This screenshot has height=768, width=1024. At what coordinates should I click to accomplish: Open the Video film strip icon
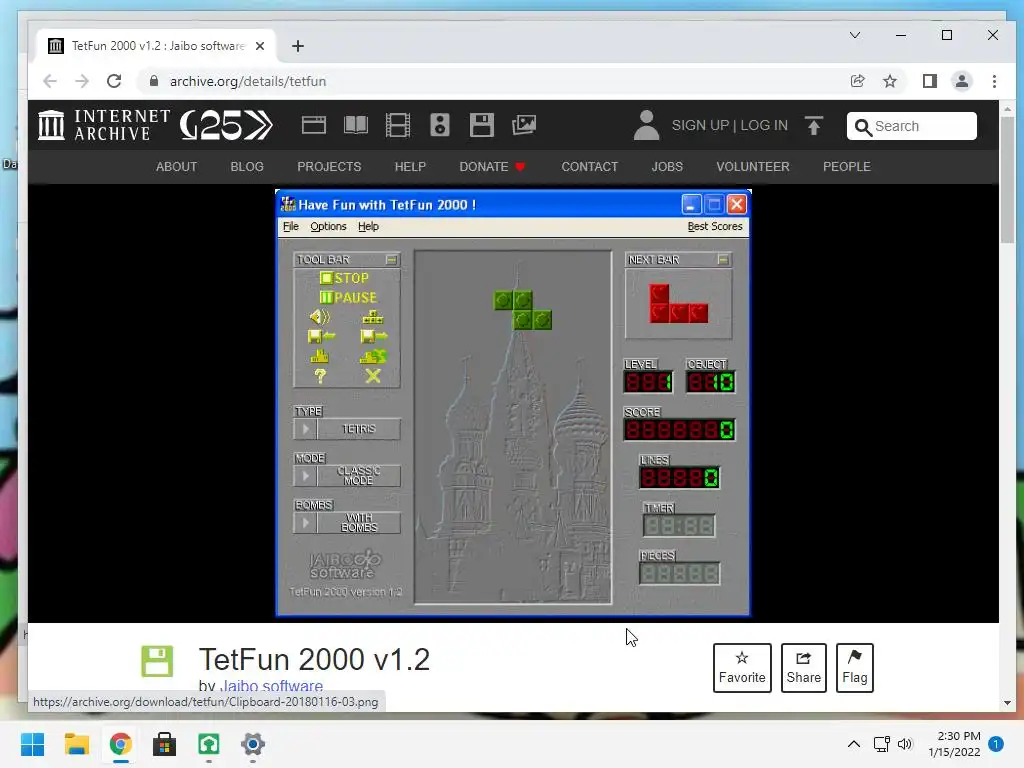pyautogui.click(x=398, y=125)
